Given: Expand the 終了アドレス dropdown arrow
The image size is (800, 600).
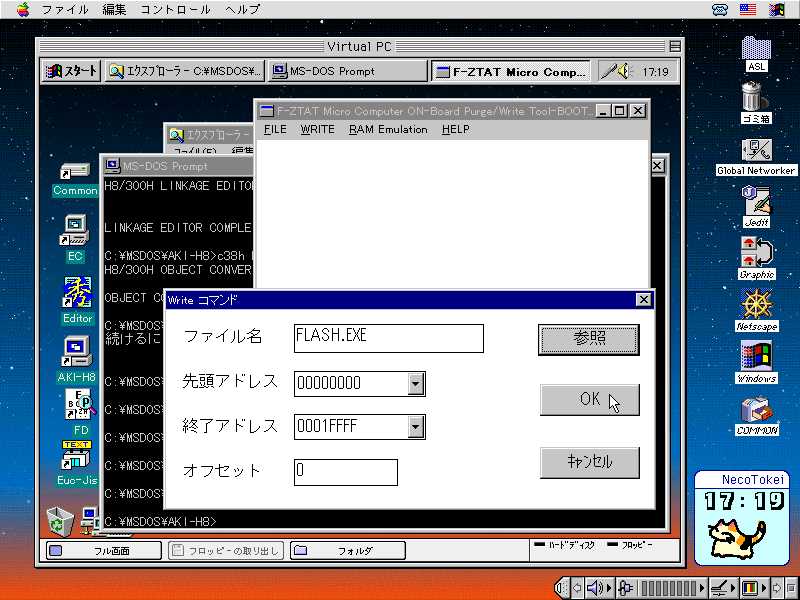Looking at the screenshot, I should coord(416,427).
